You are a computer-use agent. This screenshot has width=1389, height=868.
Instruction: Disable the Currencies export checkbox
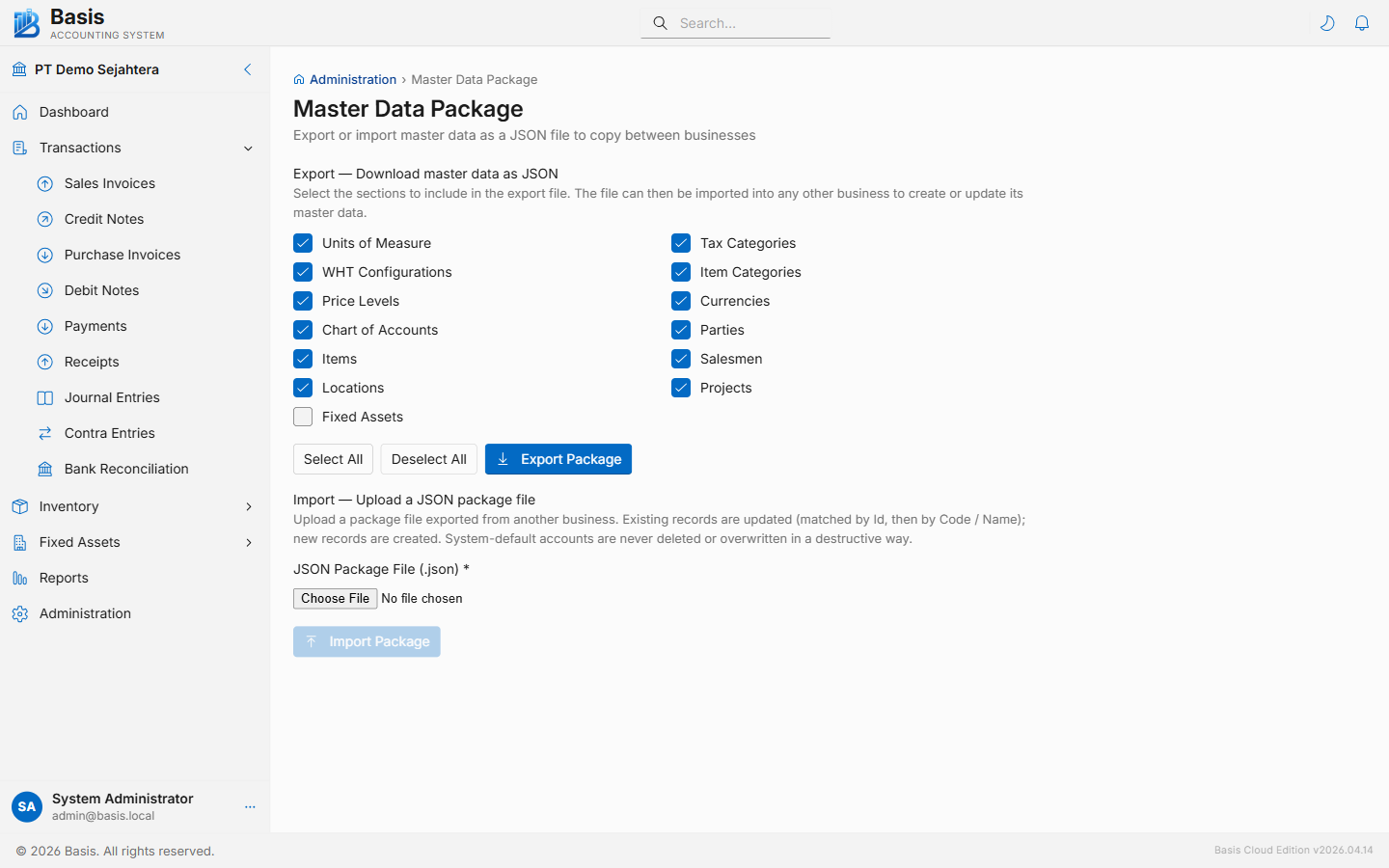pos(681,301)
